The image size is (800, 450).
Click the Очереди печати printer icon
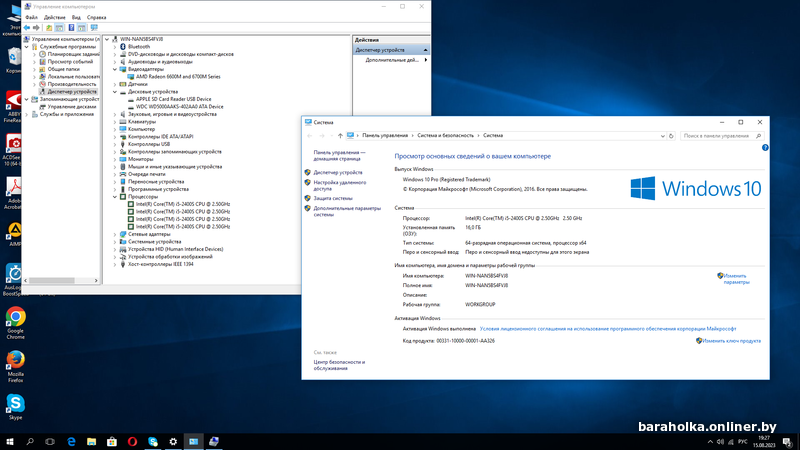[x=123, y=174]
